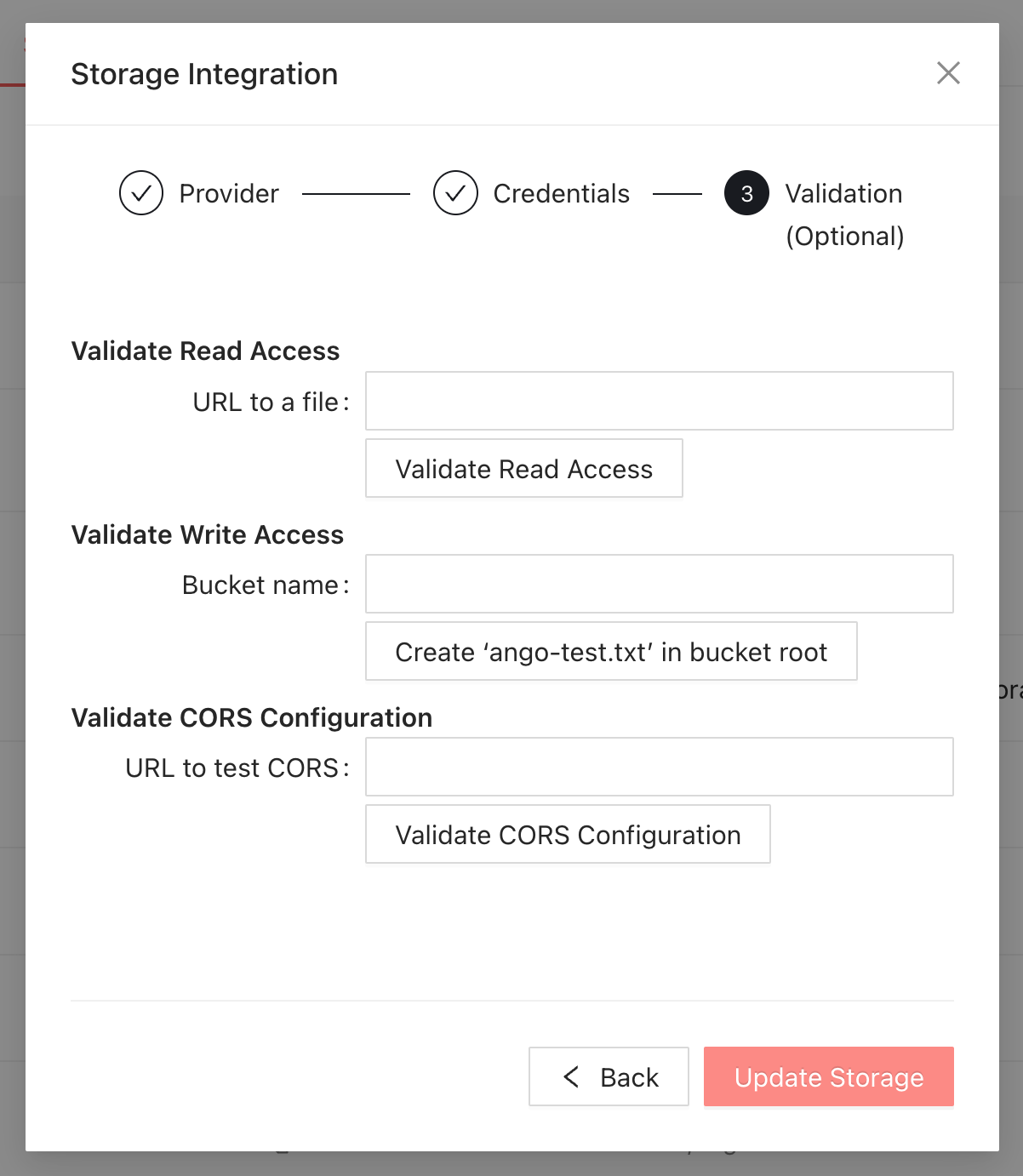
Task: Close the Storage Integration dialog
Action: click(x=948, y=73)
